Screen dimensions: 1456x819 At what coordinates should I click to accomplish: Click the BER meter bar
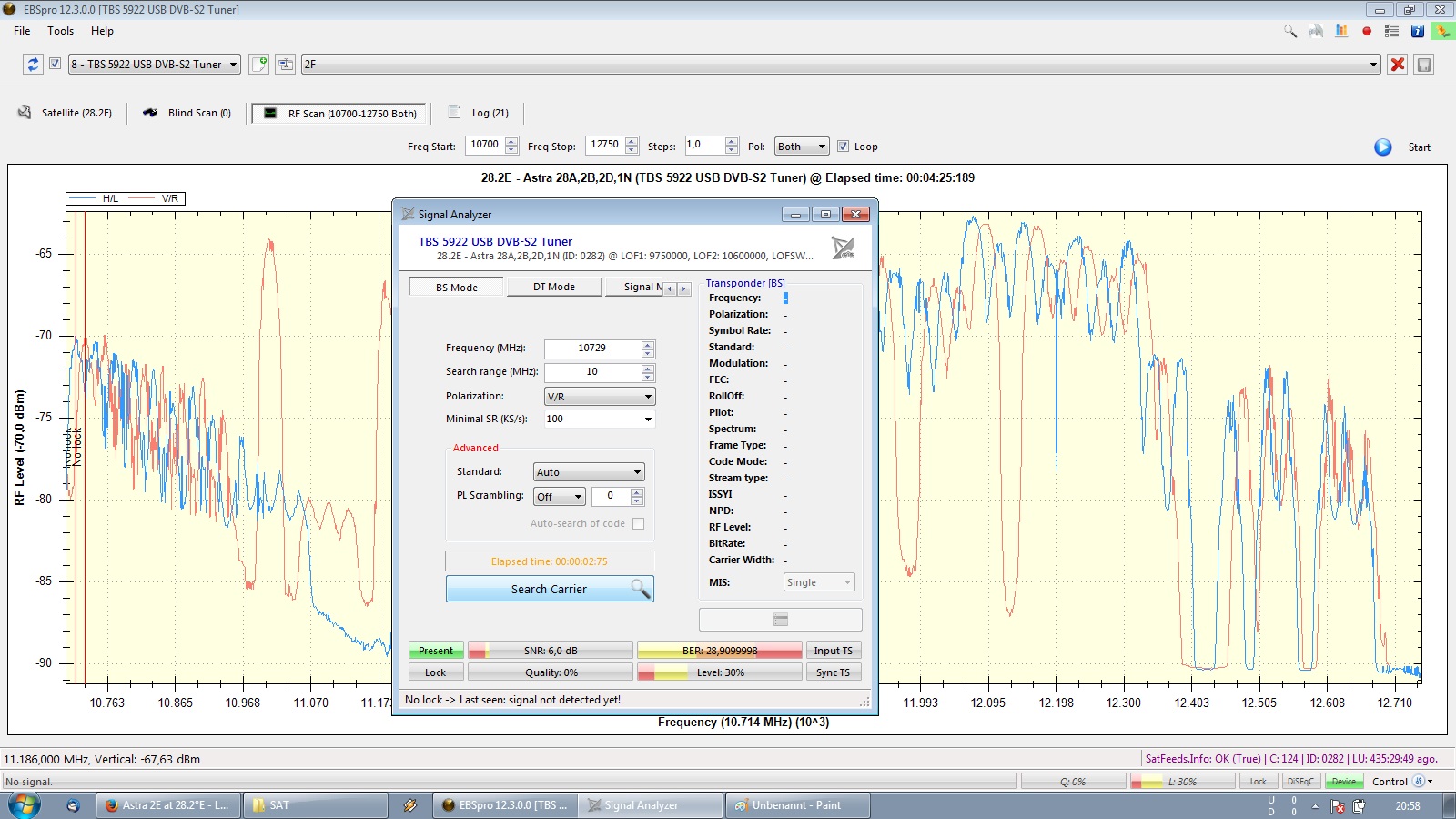tap(720, 651)
